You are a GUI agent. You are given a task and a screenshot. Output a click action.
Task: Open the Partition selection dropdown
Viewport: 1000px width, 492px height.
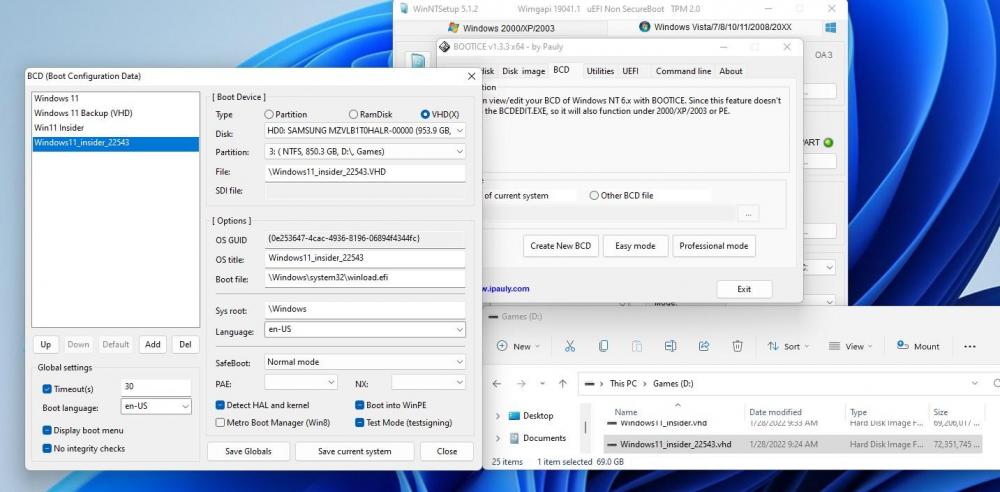click(x=365, y=152)
